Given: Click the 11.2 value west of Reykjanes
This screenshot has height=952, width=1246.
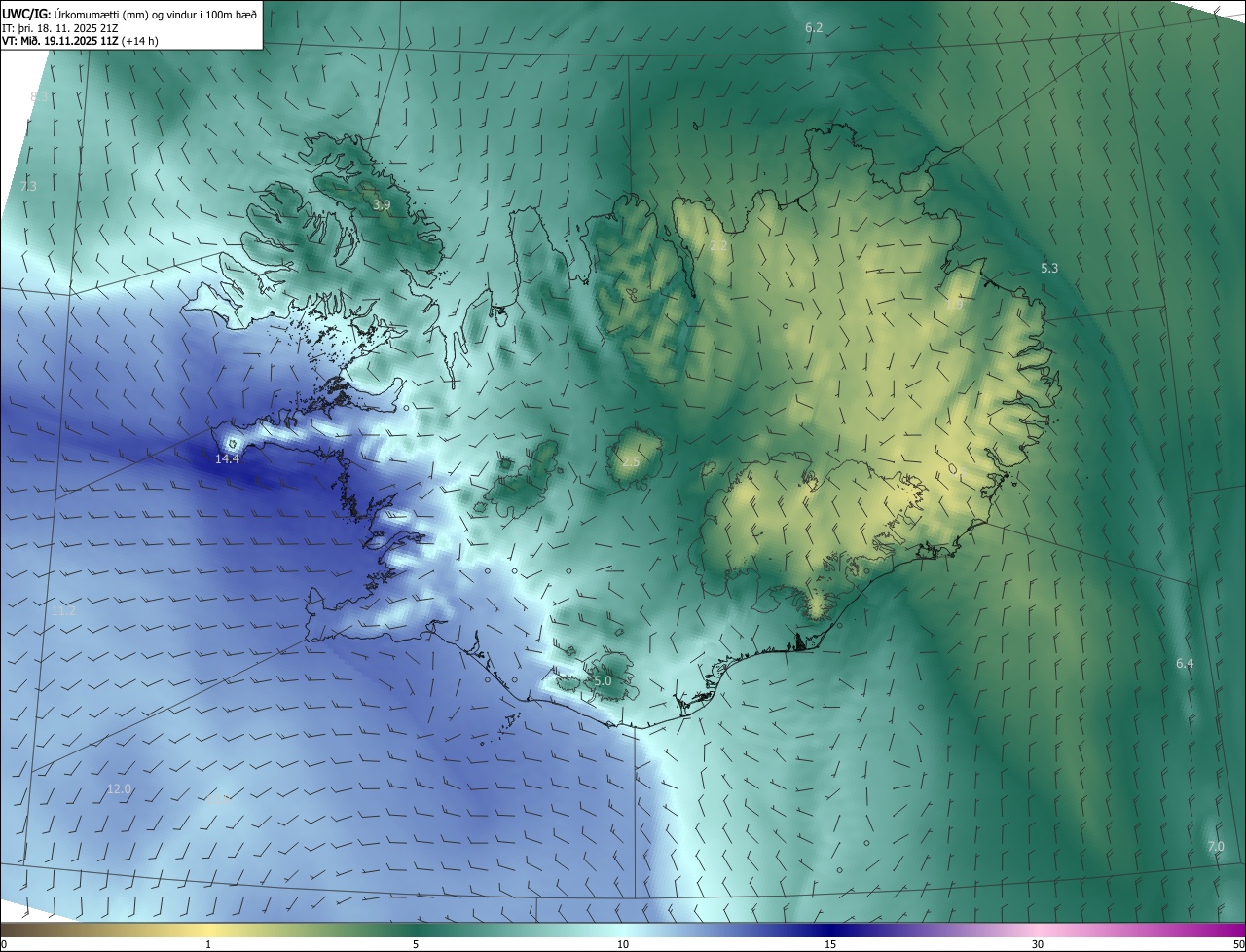Looking at the screenshot, I should pos(64,611).
